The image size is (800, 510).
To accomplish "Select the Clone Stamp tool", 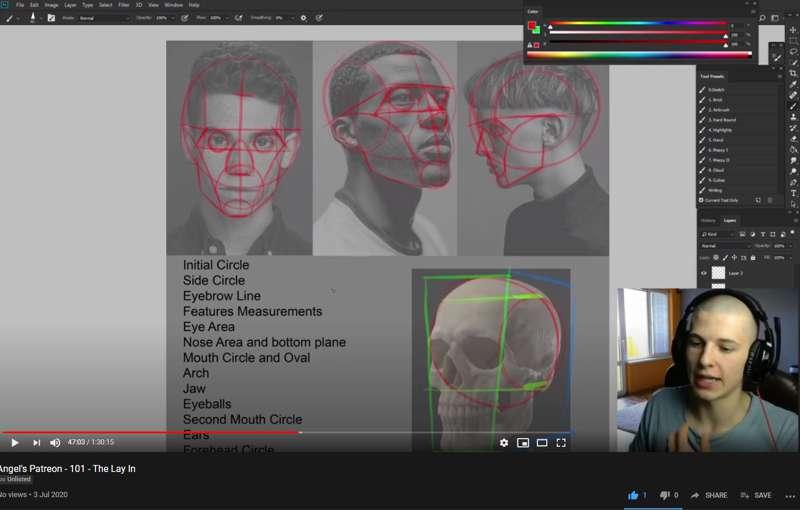I will pos(793,117).
